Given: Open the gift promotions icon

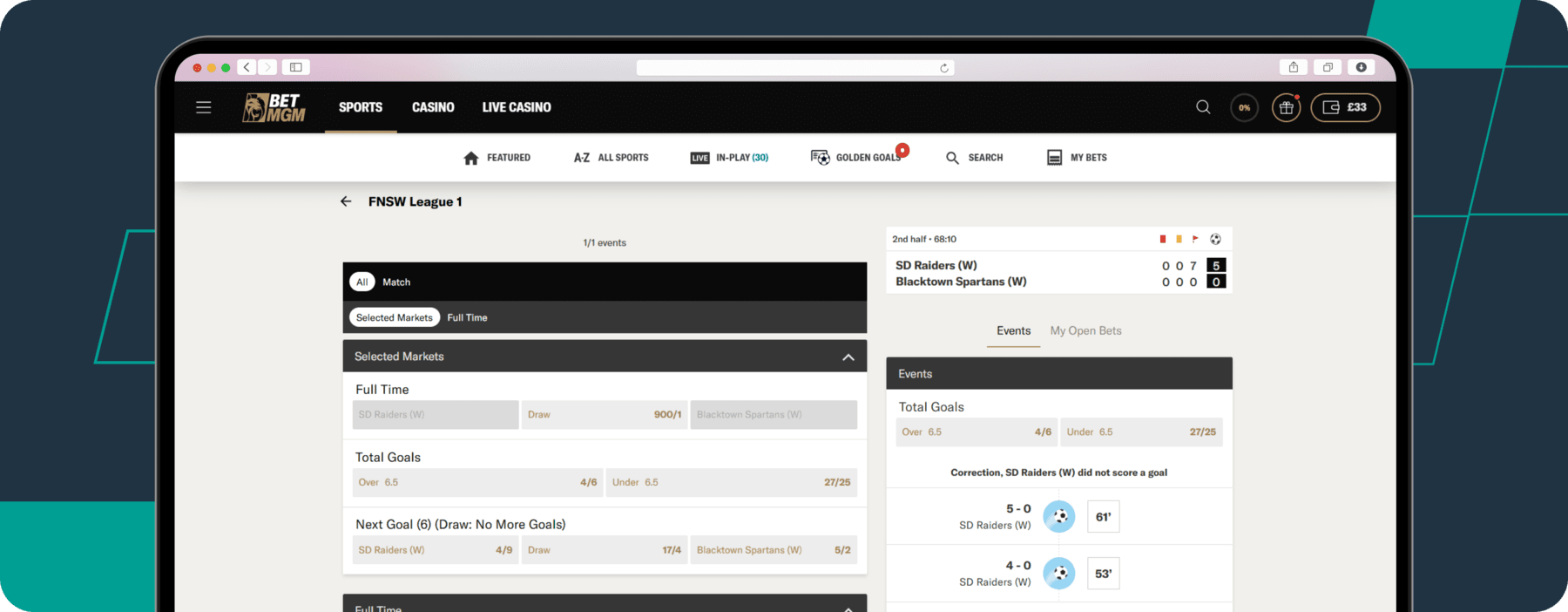Looking at the screenshot, I should click(x=1286, y=107).
